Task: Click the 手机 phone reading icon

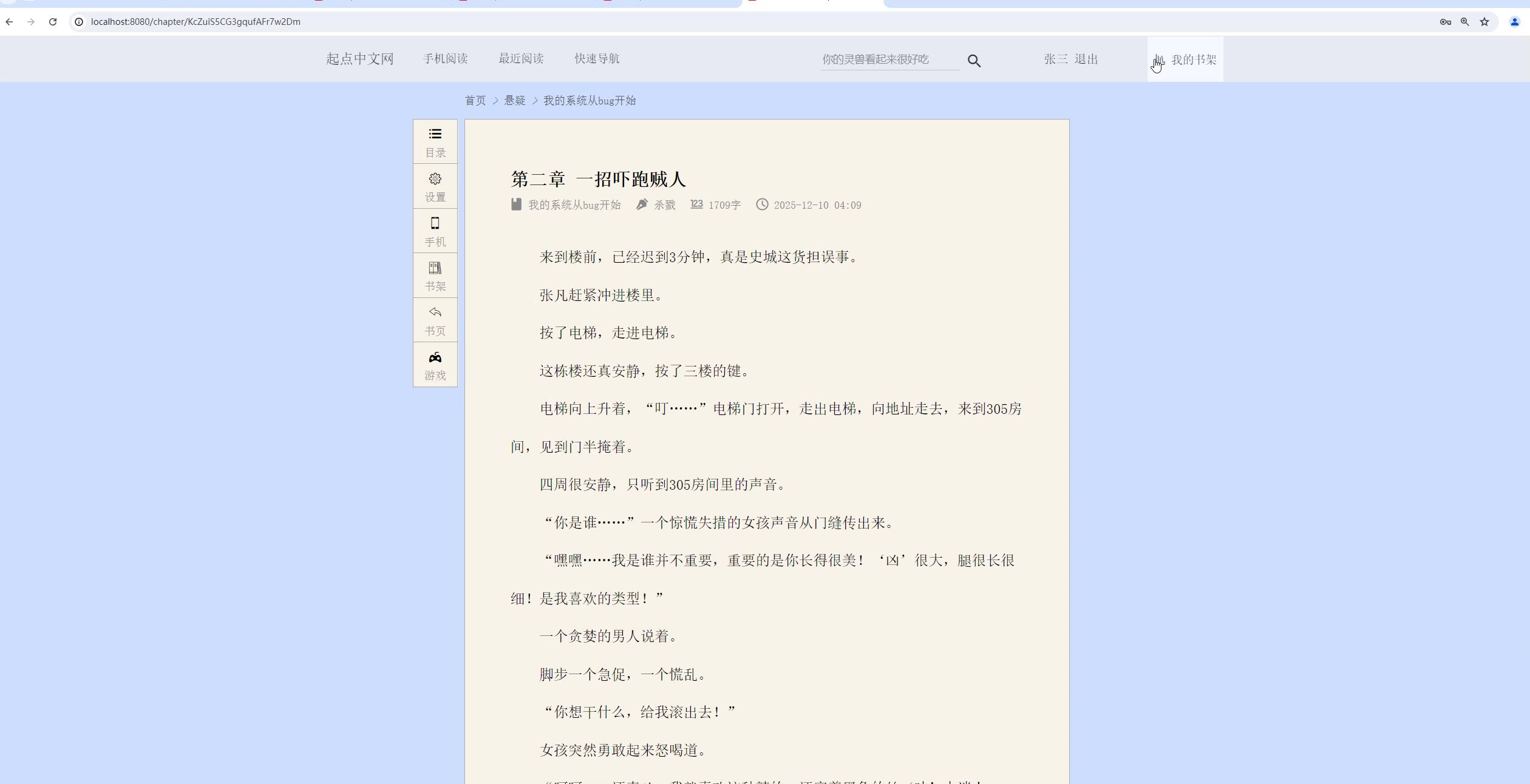Action: (x=435, y=231)
